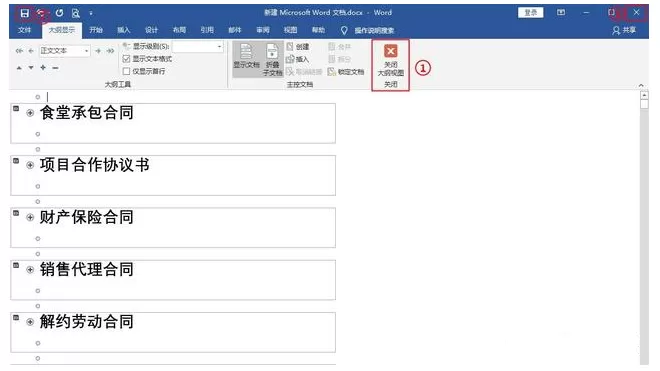Click the heading text 解约劳动合同
The width and height of the screenshot is (660, 371).
pos(87,322)
